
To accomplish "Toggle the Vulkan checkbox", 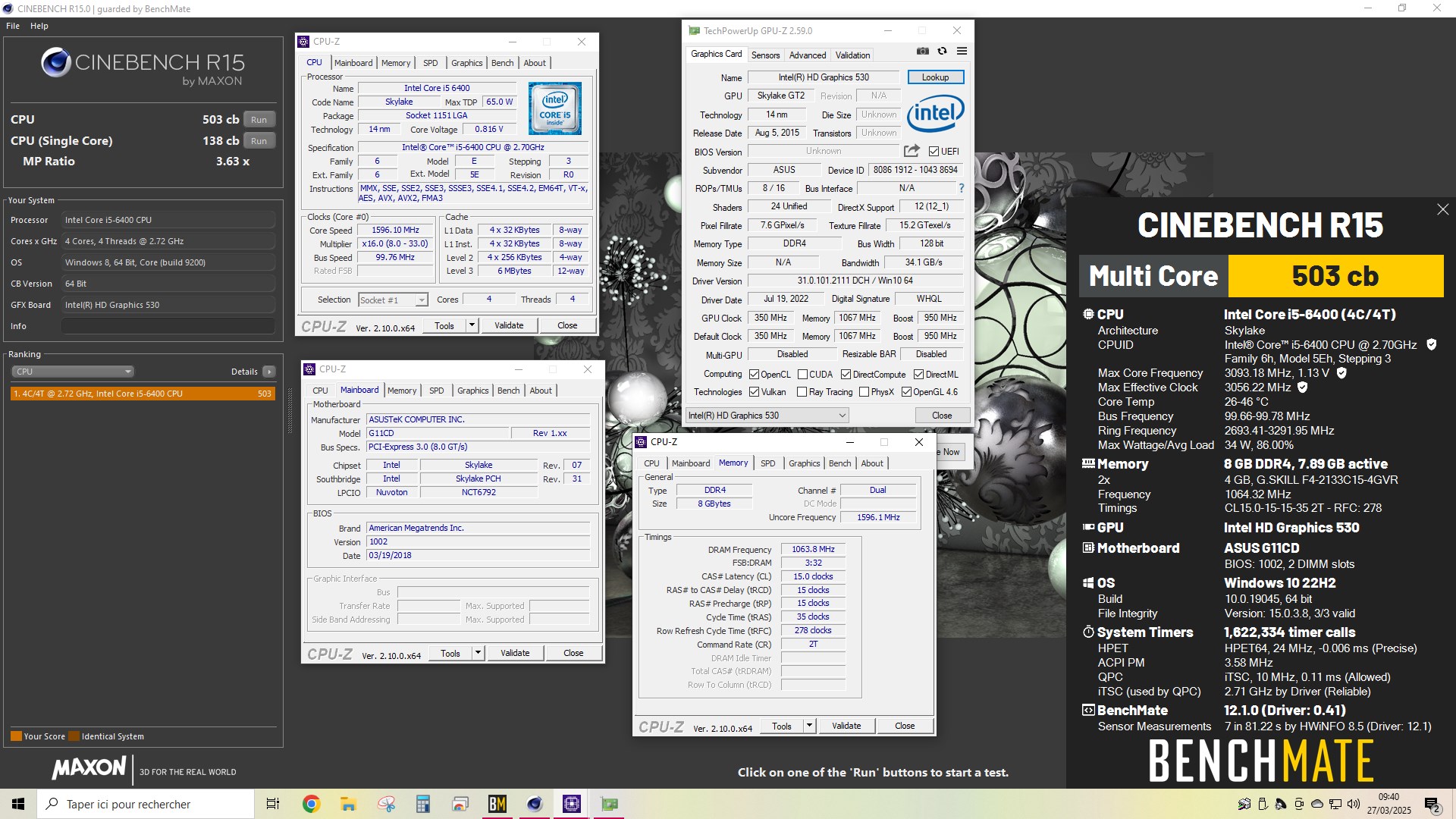I will click(x=754, y=392).
